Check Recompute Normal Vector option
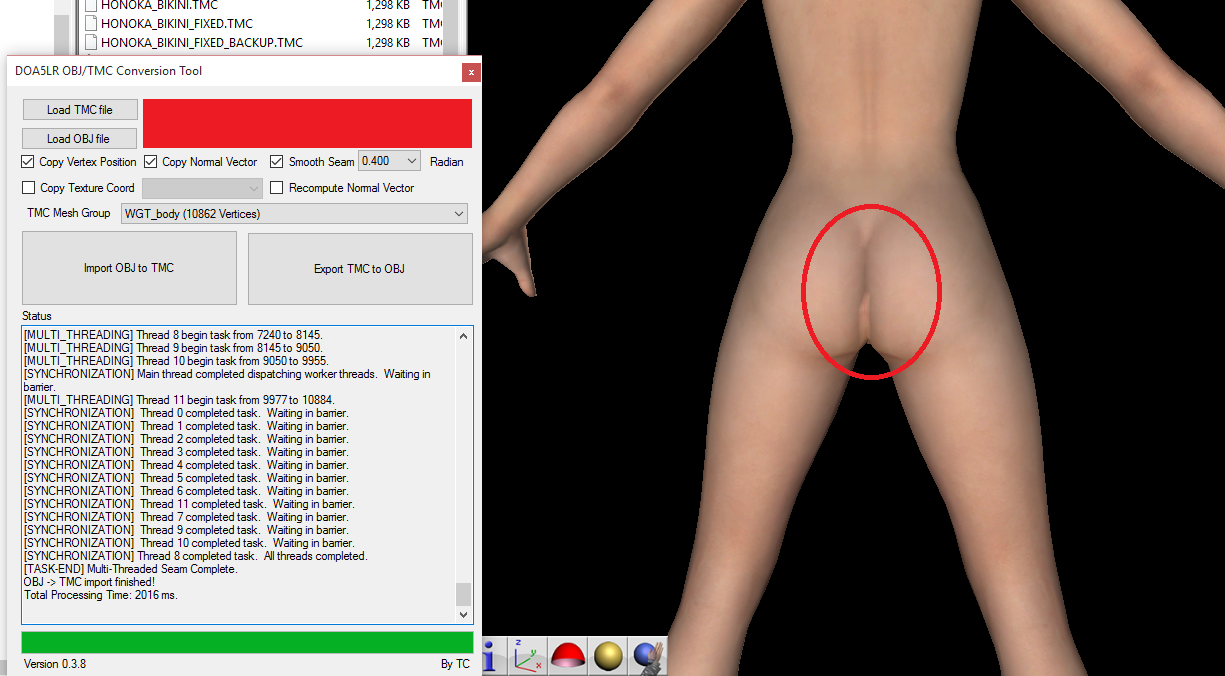Viewport: 1225px width, 676px height. coord(277,188)
